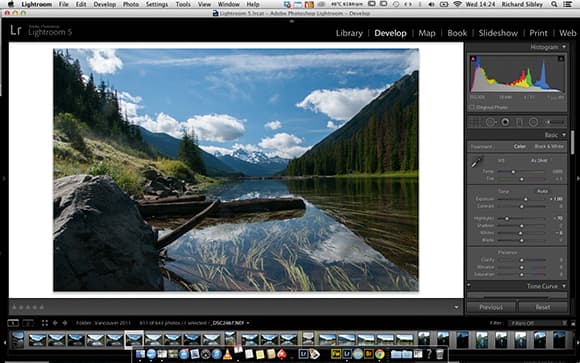Viewport: 580px width, 363px height.
Task: Collapse the Histogram panel
Action: coord(564,47)
